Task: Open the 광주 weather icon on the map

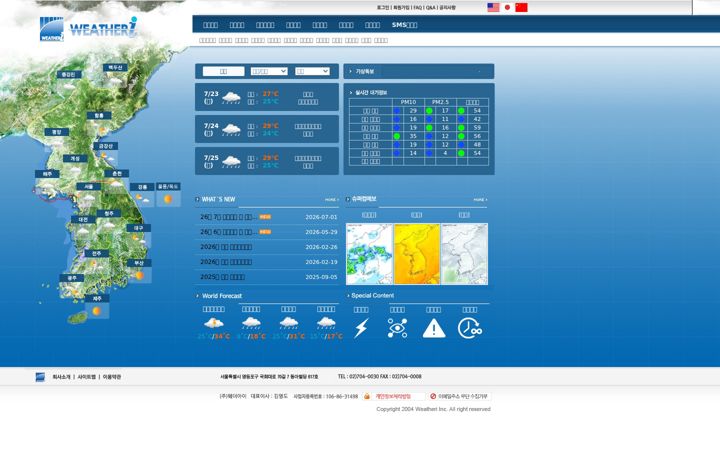Action: pos(73,290)
